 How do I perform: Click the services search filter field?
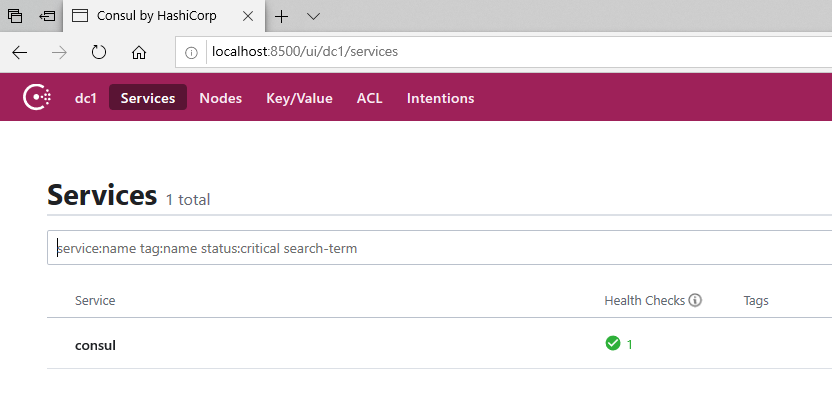click(439, 248)
